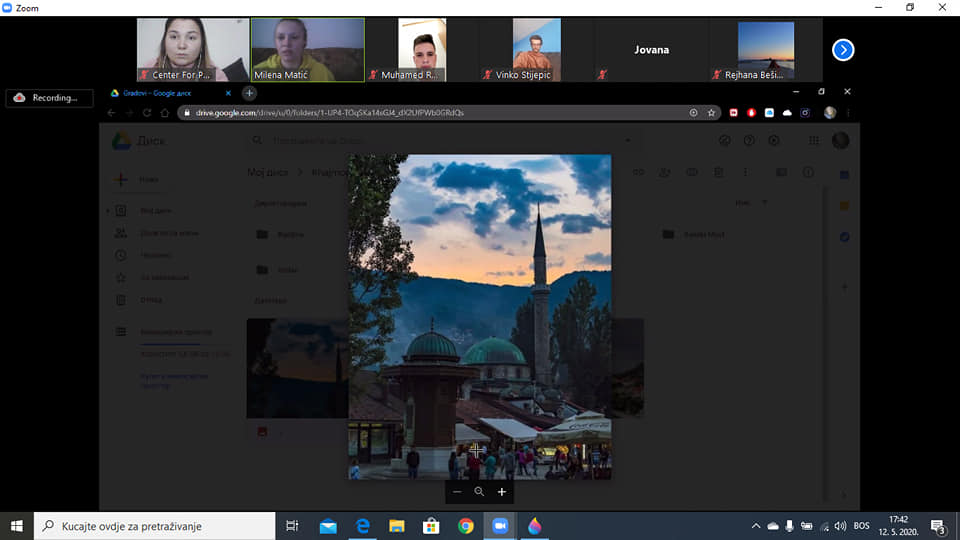Select Center For P... participant video

(x=193, y=50)
